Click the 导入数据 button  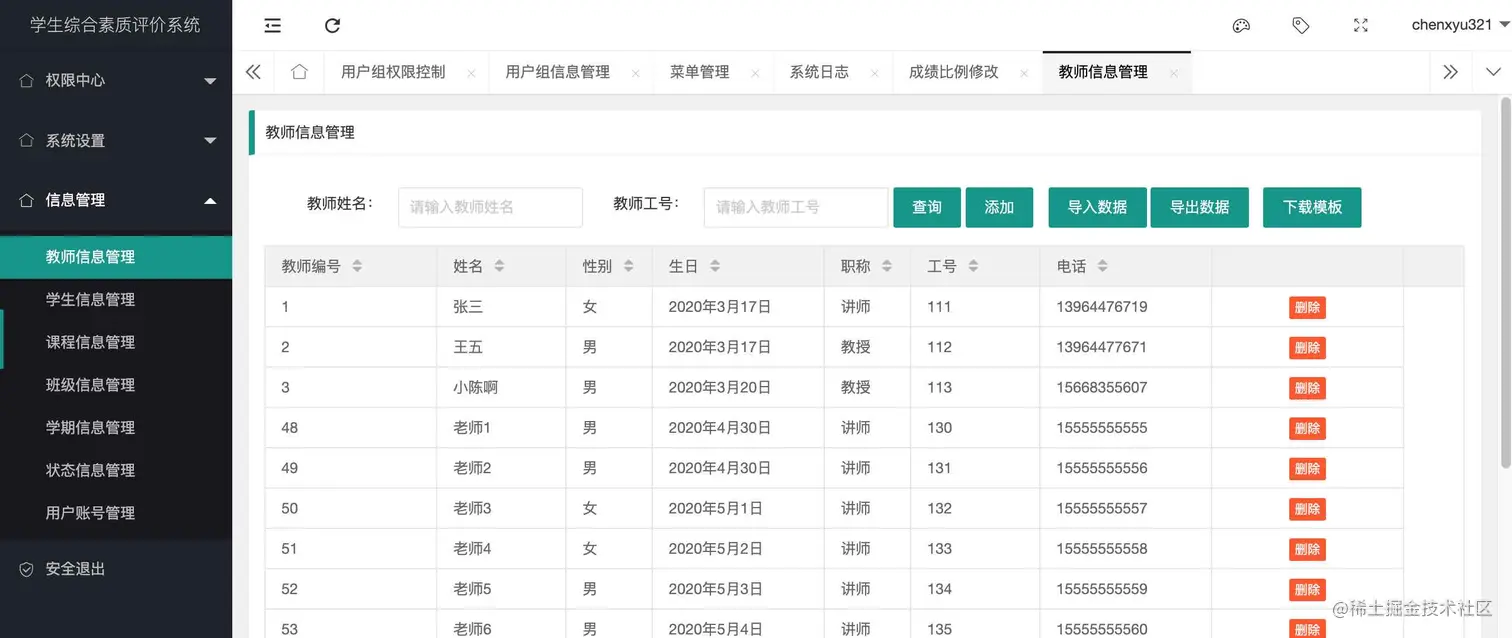click(1097, 207)
